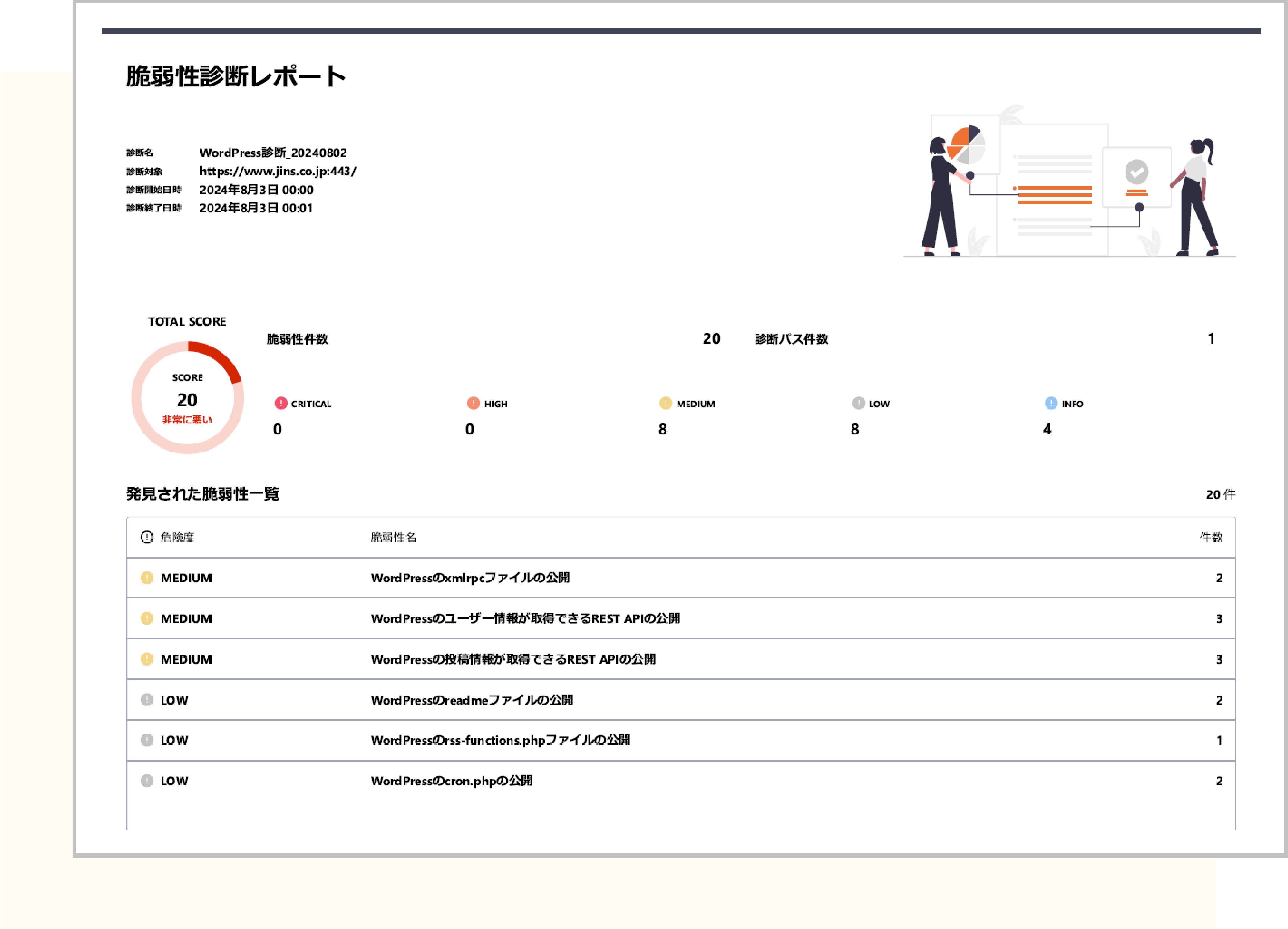The width and height of the screenshot is (1288, 929).
Task: Click the 脆弱性名 column header
Action: (393, 537)
